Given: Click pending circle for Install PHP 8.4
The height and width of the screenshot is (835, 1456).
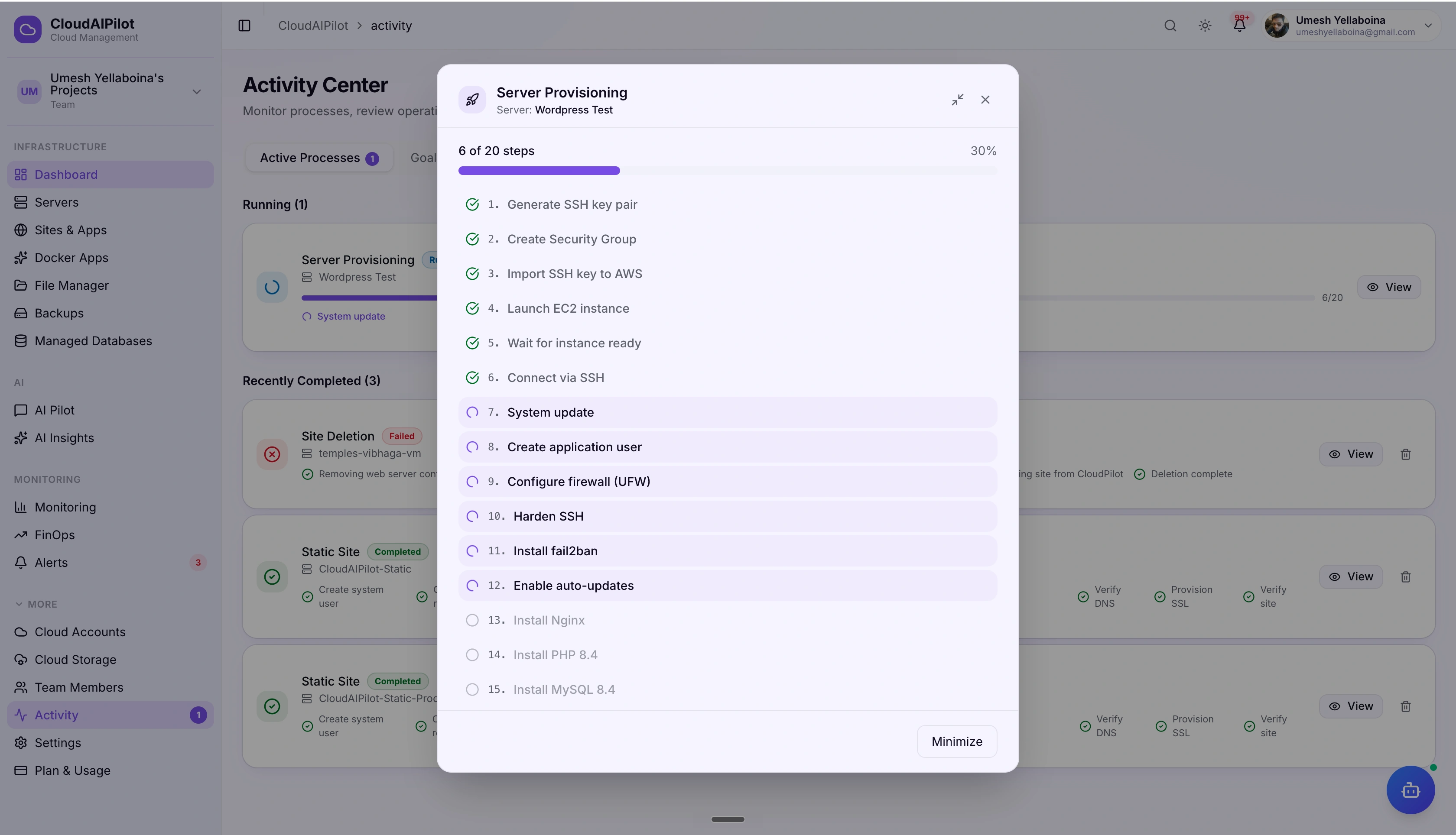Looking at the screenshot, I should click(472, 655).
